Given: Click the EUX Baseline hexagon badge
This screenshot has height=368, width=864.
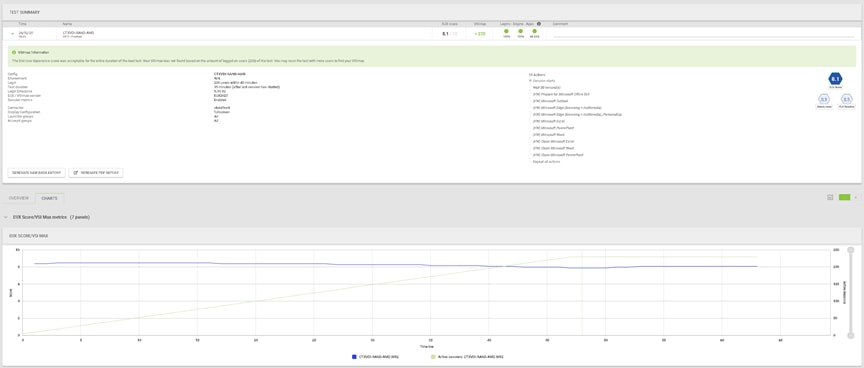Looking at the screenshot, I should (846, 100).
